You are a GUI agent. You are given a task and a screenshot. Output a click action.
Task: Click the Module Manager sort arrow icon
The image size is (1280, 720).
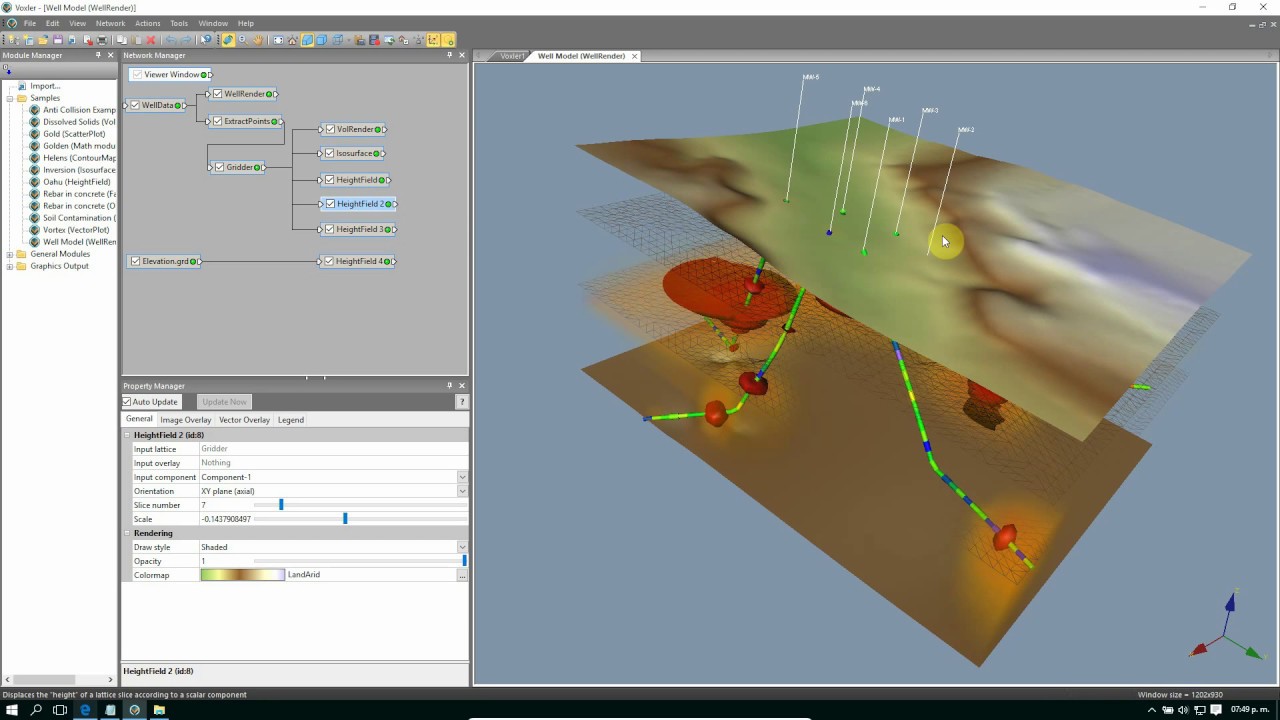(7, 69)
